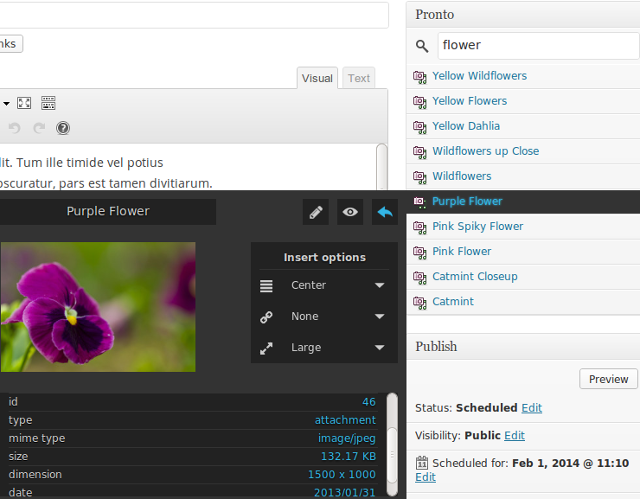
Task: Switch to the Visual editor tab
Action: [x=317, y=78]
